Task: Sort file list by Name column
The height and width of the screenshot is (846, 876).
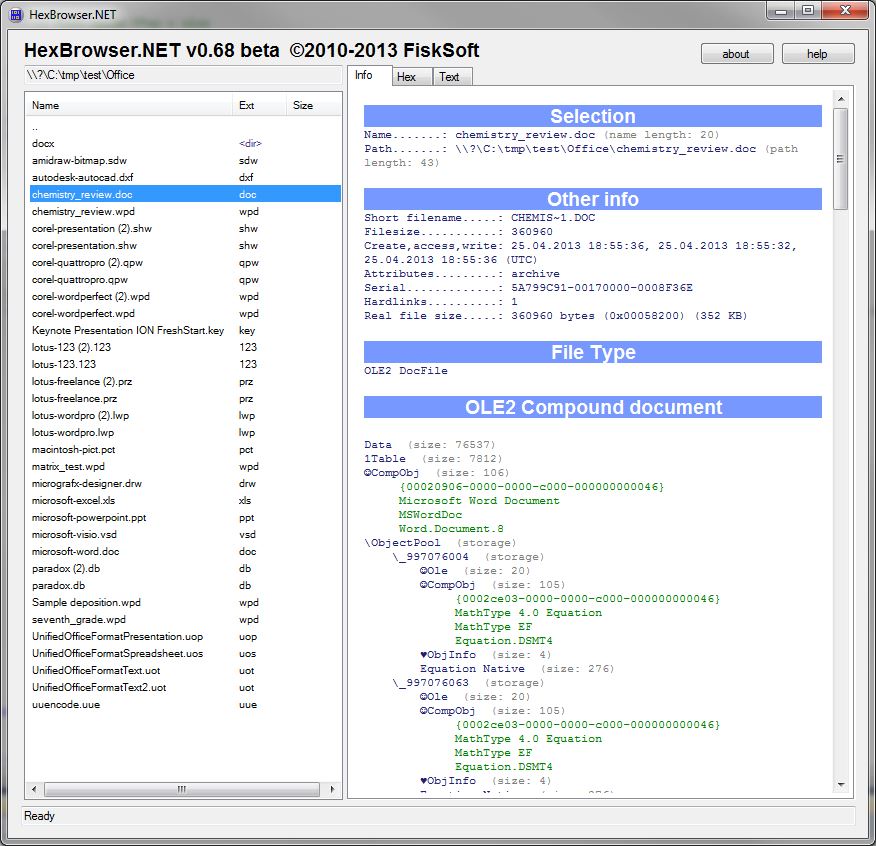Action: click(128, 105)
